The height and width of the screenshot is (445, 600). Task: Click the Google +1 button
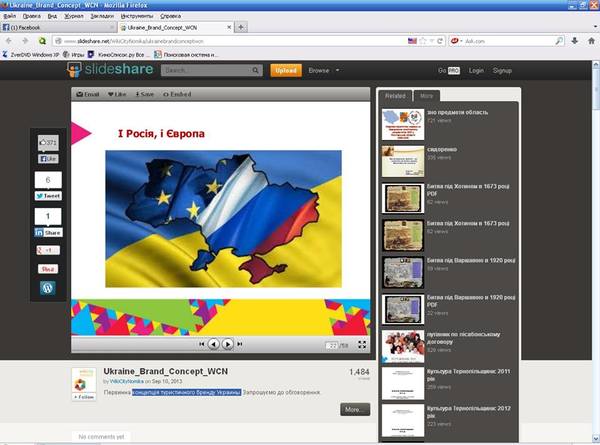coord(48,250)
